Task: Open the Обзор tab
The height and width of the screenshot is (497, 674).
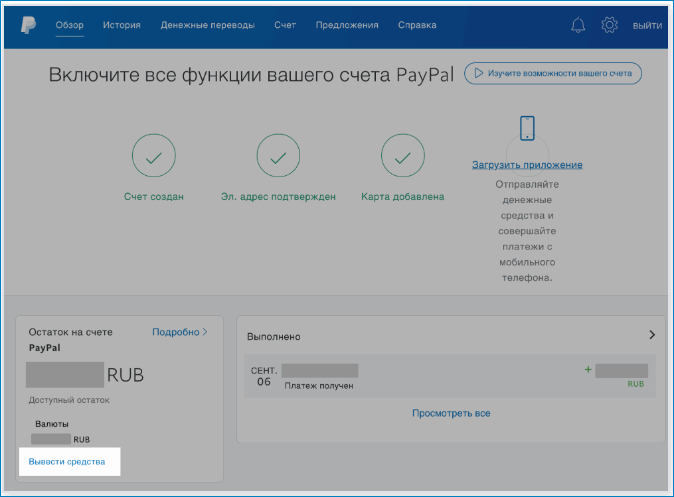Action: 69,25
